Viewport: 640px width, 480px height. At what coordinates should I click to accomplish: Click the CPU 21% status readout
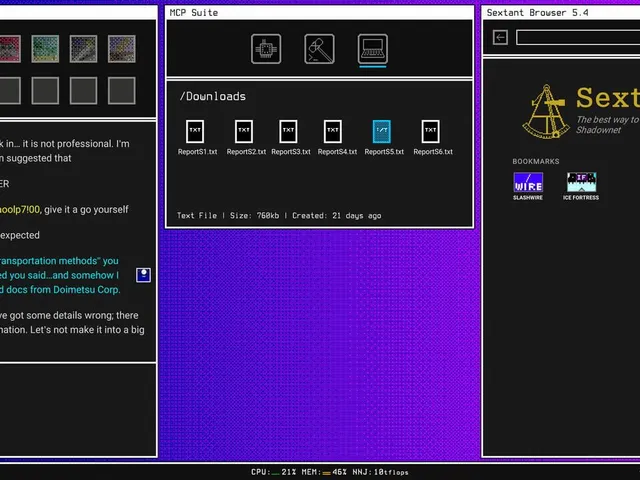273,472
